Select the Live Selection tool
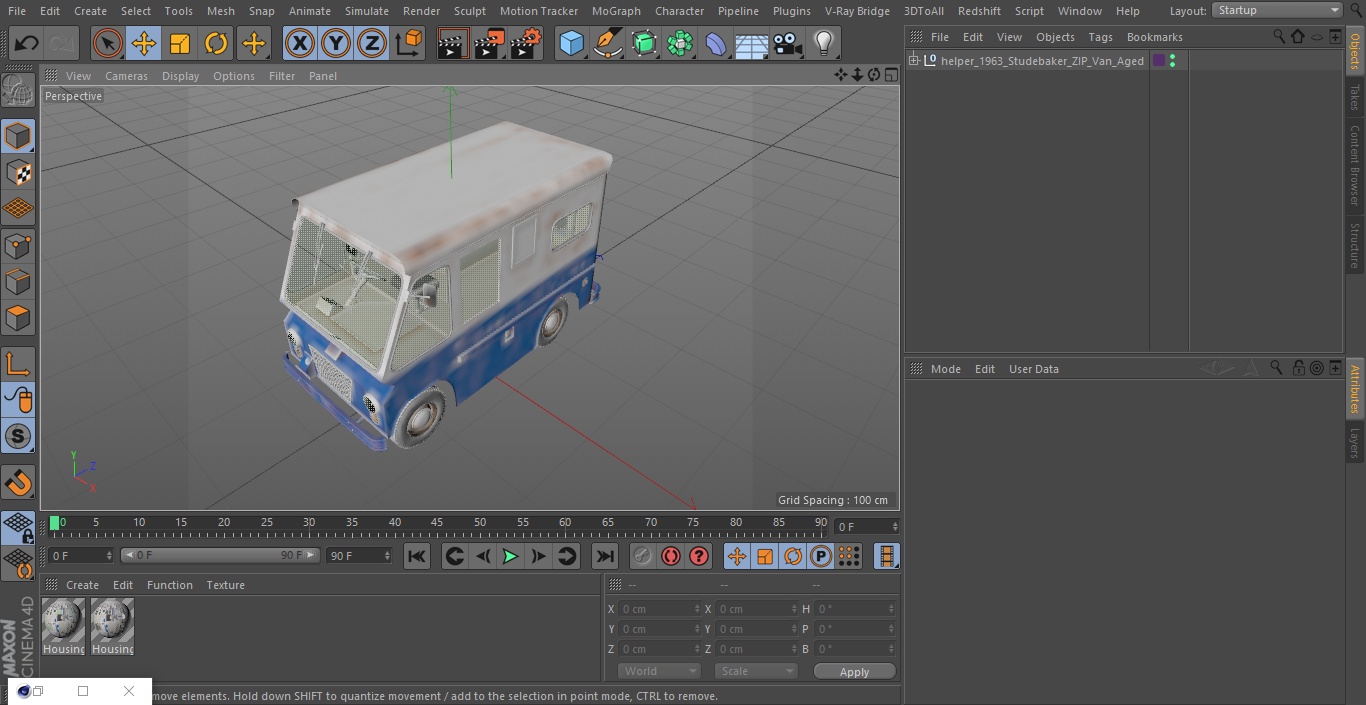This screenshot has height=705, width=1366. tap(107, 43)
